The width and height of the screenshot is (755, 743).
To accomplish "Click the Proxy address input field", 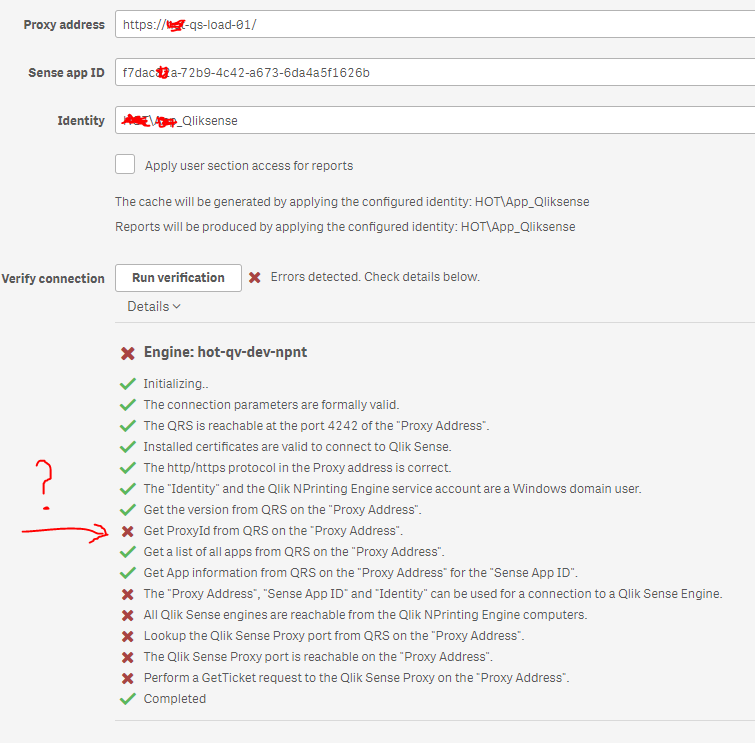I will pyautogui.click(x=435, y=24).
